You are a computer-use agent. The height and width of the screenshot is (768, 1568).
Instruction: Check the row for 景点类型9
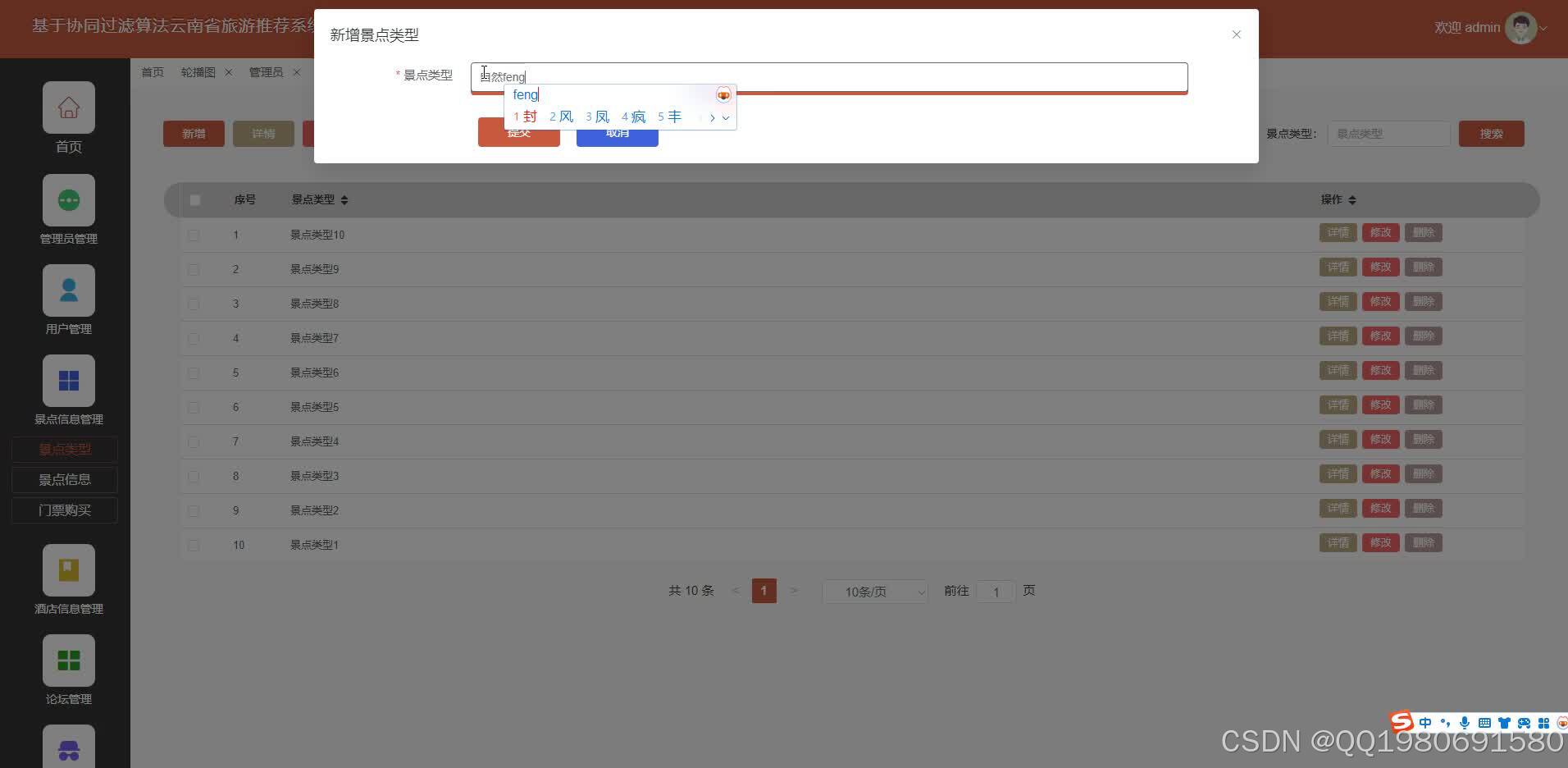point(194,270)
